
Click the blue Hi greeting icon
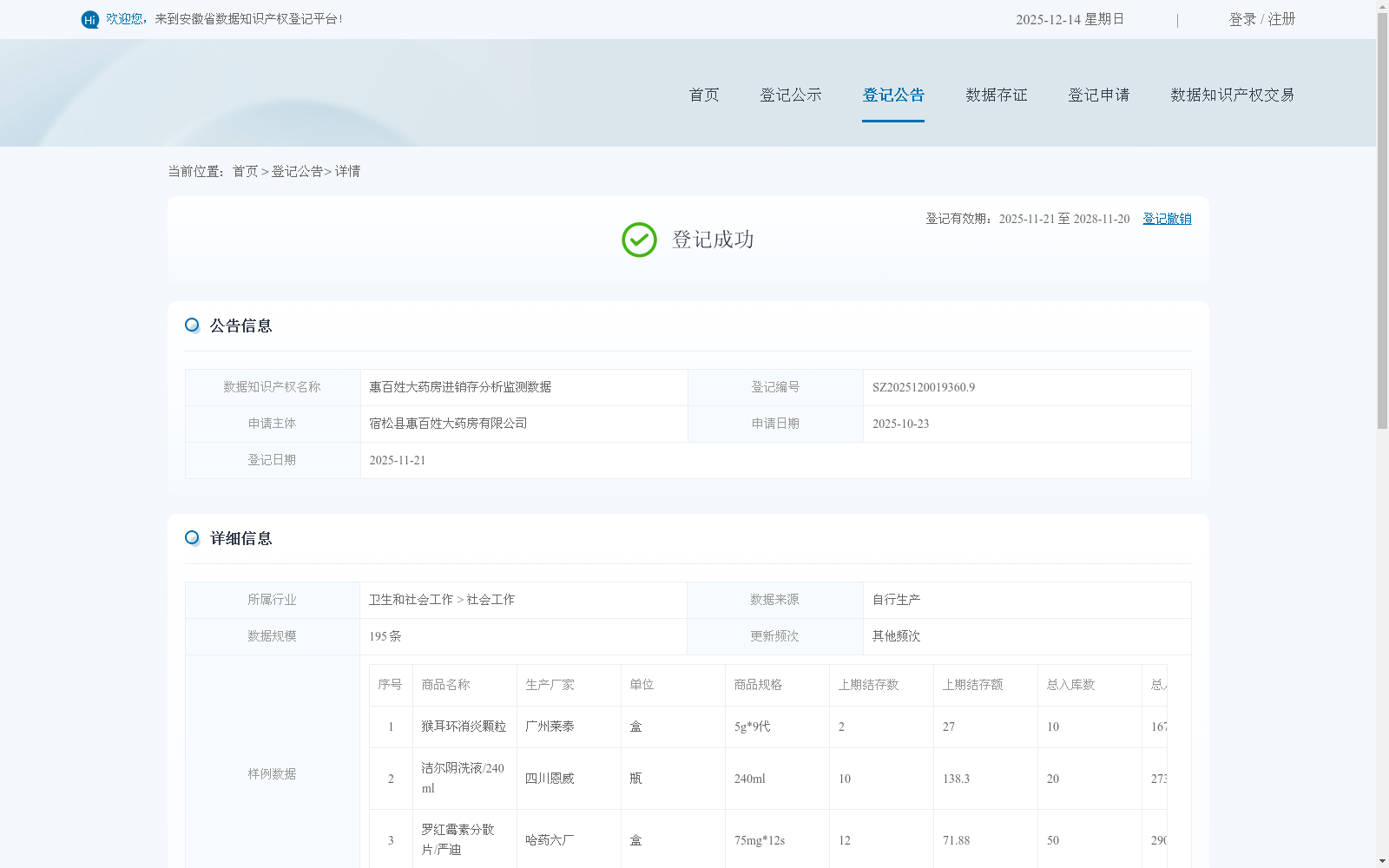[90, 19]
